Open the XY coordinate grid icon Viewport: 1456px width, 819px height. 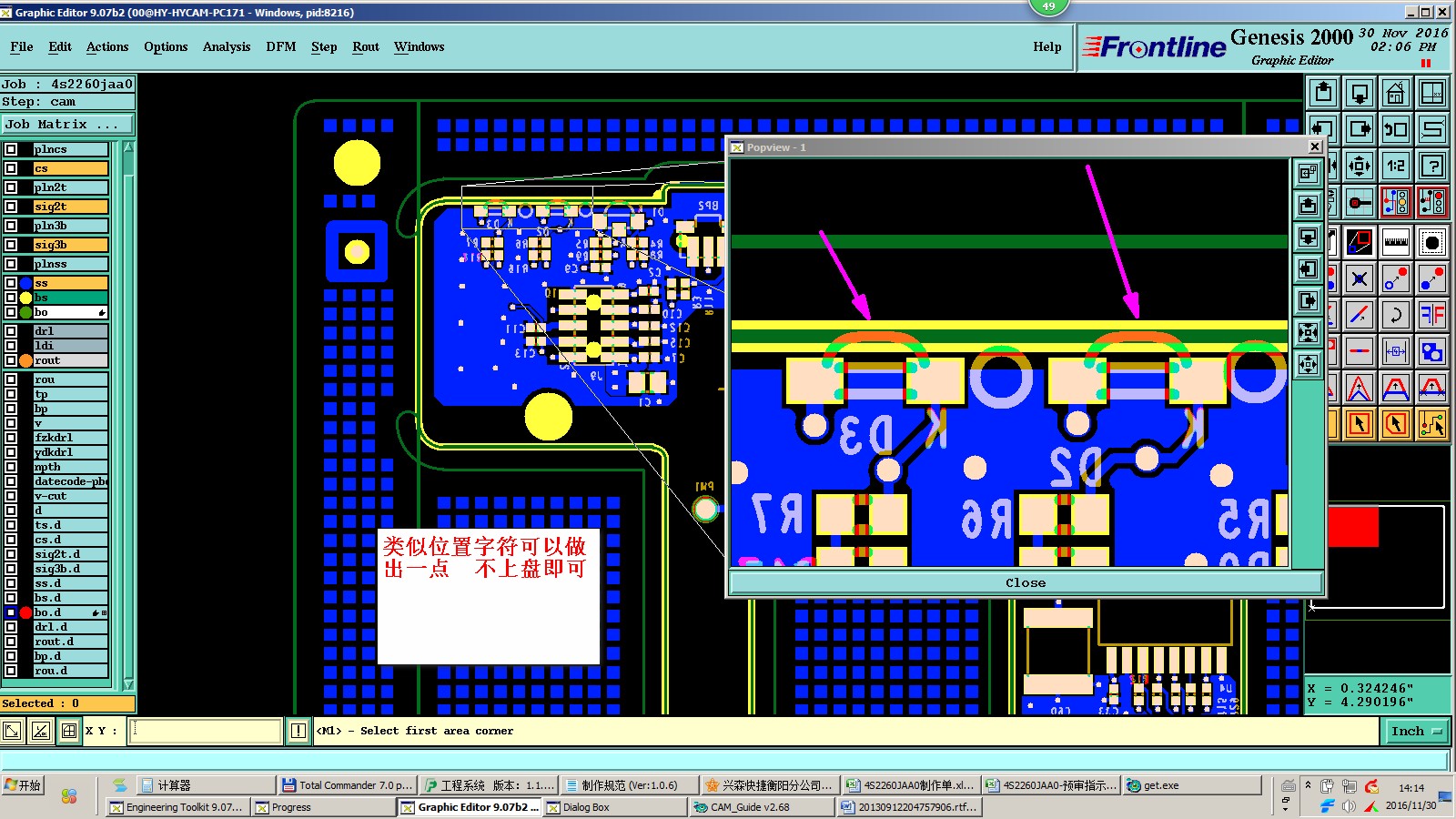pyautogui.click(x=1432, y=93)
